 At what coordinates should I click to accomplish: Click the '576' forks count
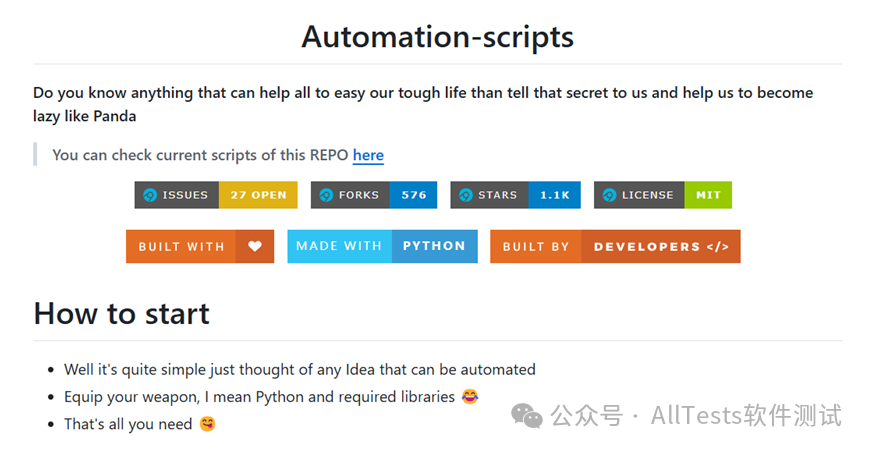point(413,195)
